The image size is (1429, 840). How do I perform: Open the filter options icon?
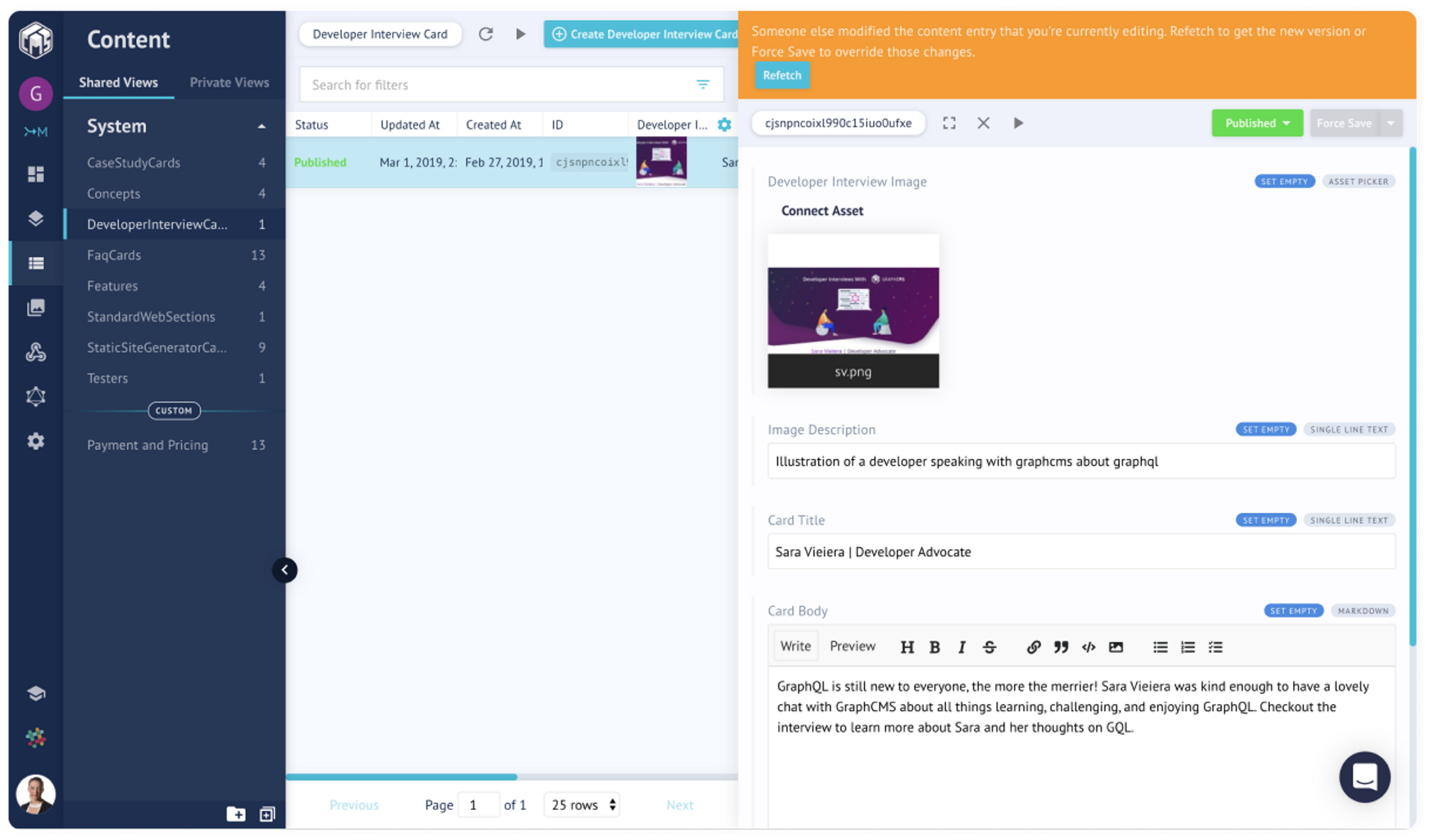[x=703, y=84]
